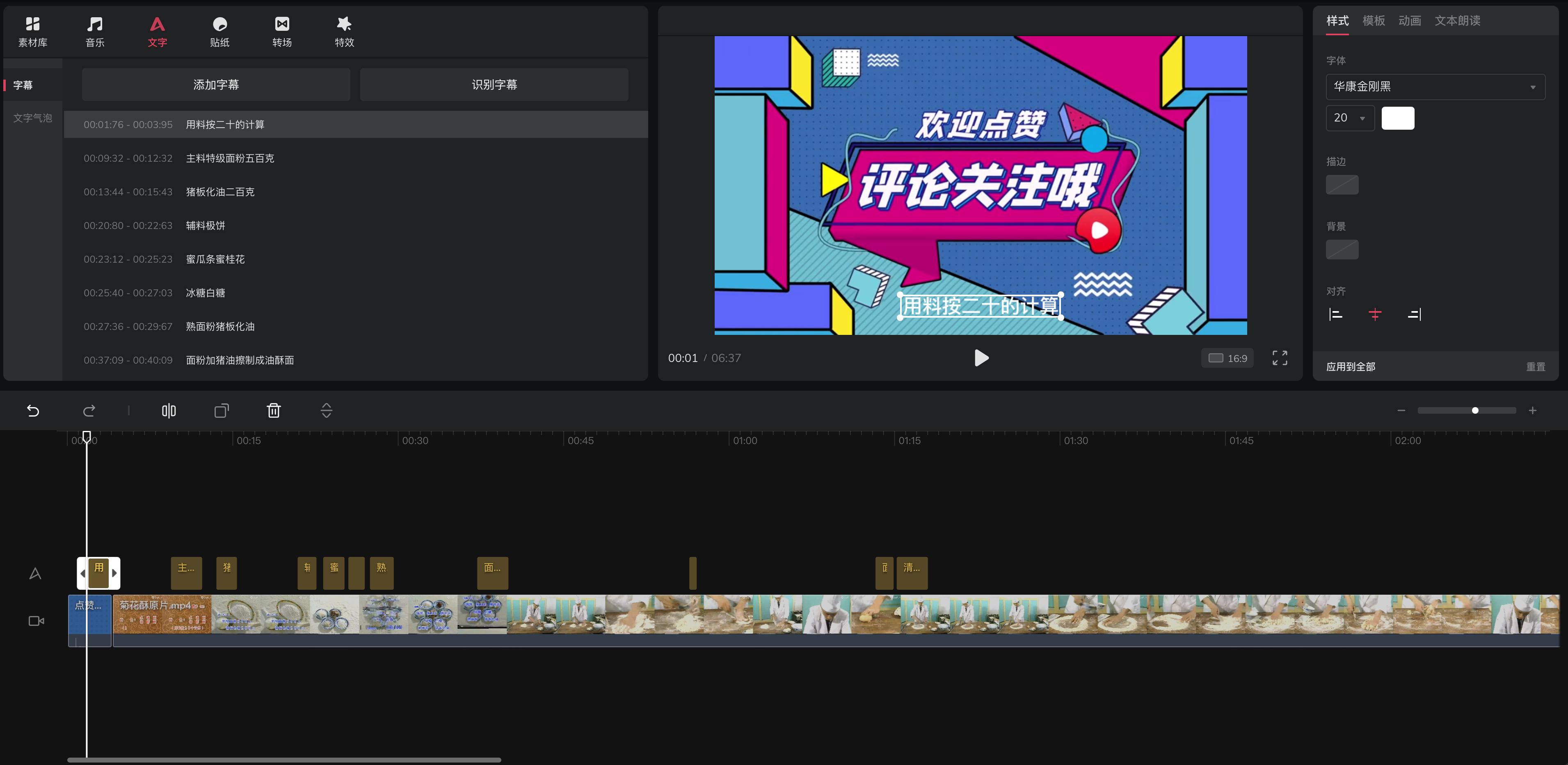Switch to the 文字气泡 sidebar tab
Viewport: 1568px width, 765px height.
coord(33,117)
